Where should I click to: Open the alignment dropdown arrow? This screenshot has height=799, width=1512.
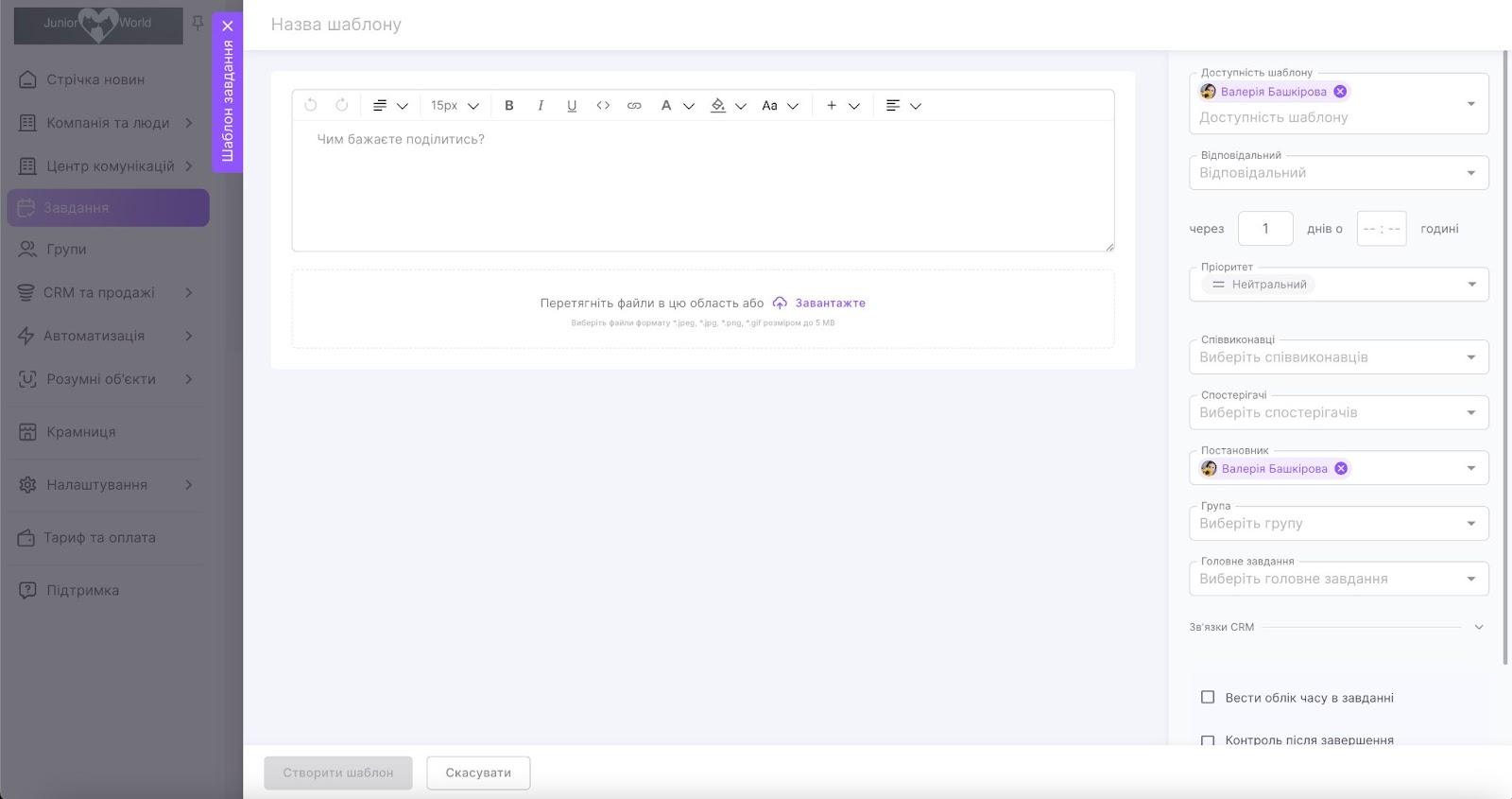click(916, 106)
